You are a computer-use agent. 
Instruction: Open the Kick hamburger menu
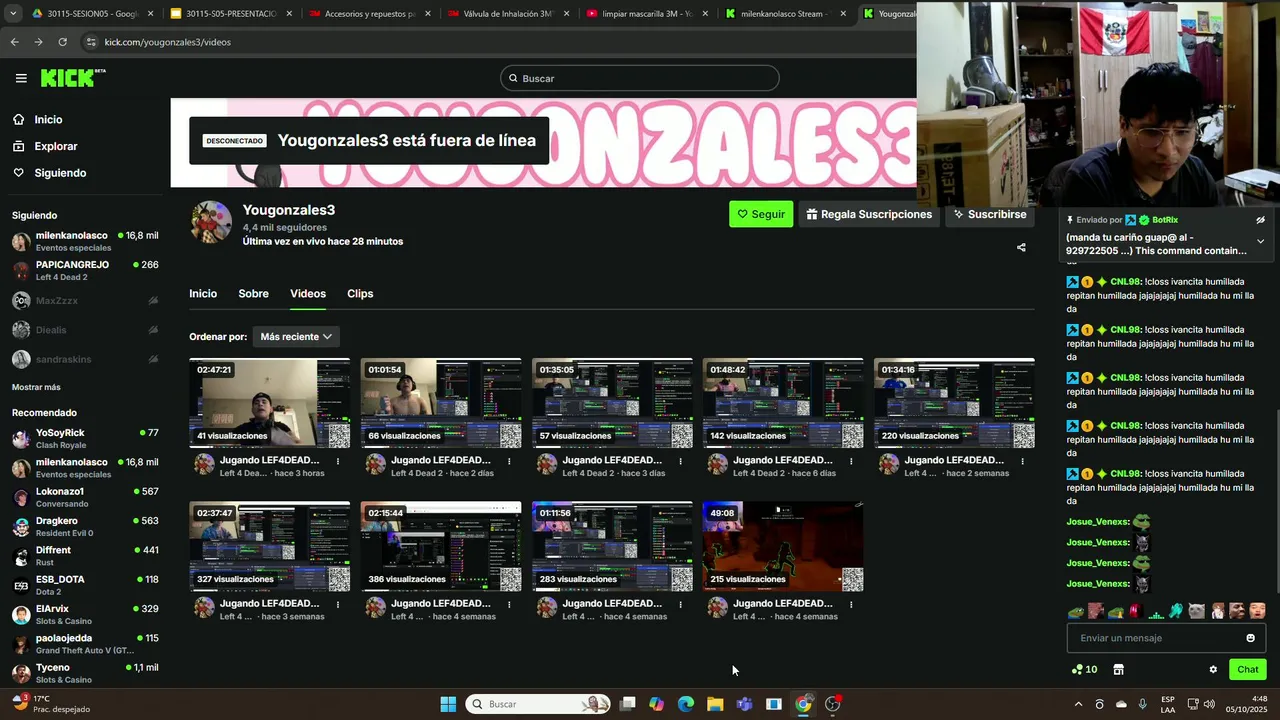[21, 78]
